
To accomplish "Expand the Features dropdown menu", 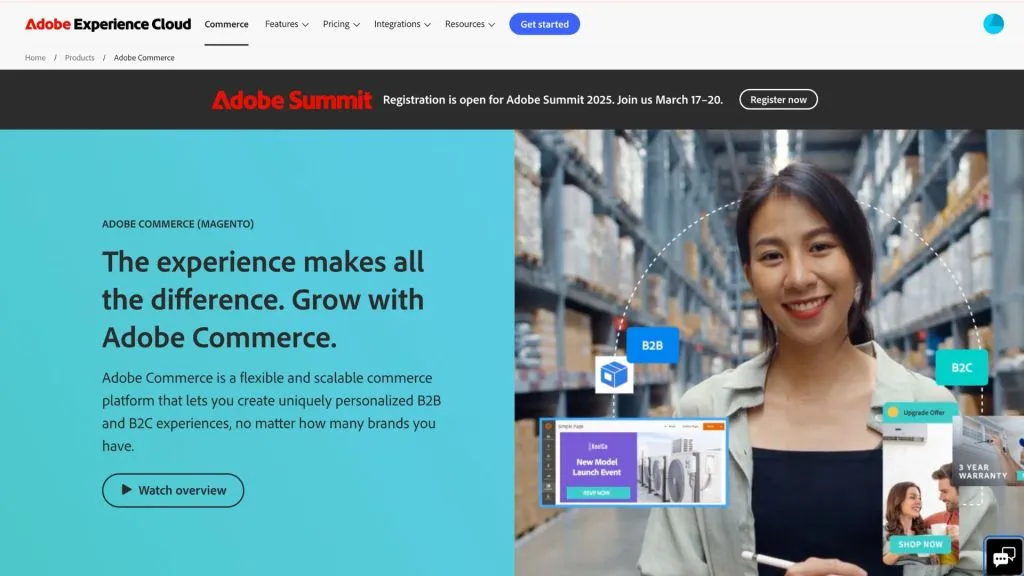I will coord(286,24).
